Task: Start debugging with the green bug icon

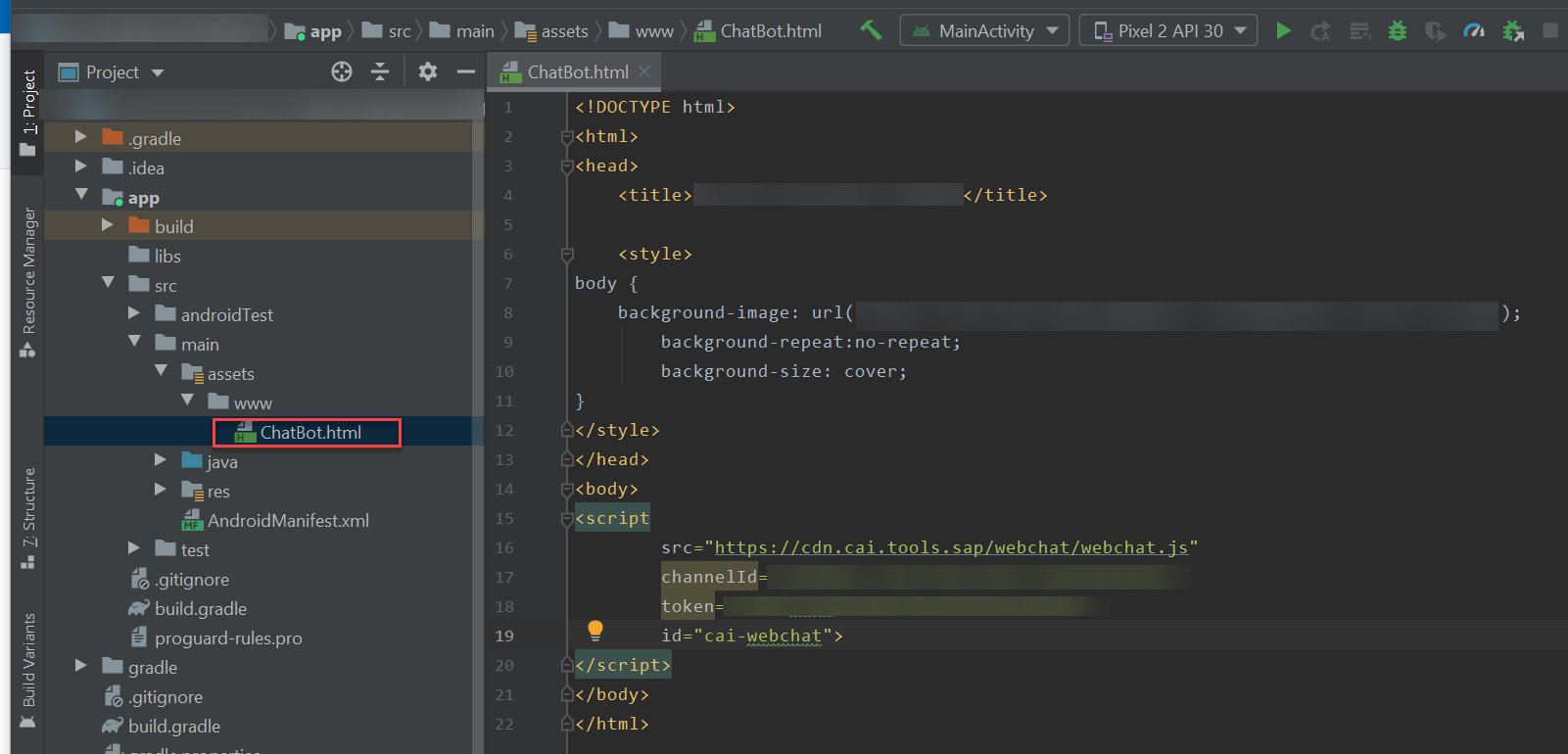Action: tap(1398, 30)
